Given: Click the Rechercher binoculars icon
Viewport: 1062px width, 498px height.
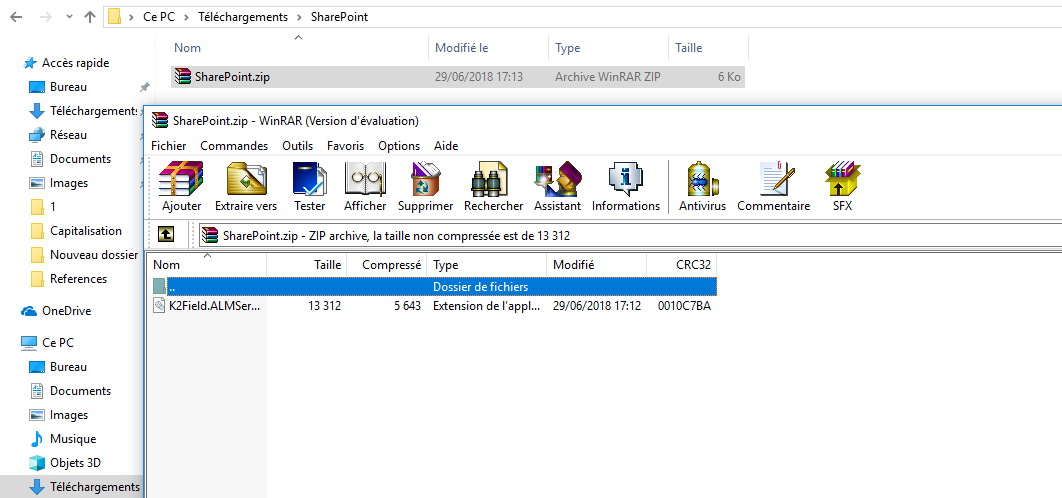Looking at the screenshot, I should coord(493,188).
